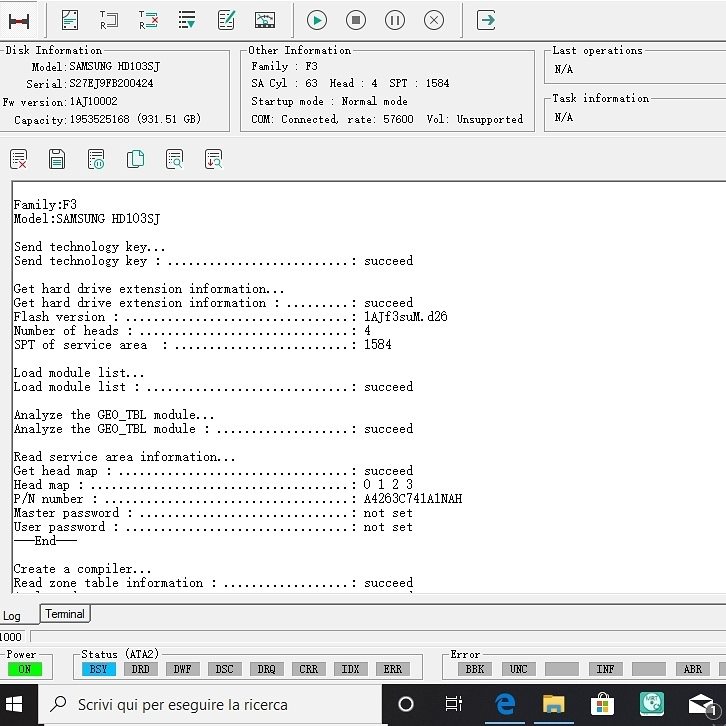Open the Windows Start menu
The width and height of the screenshot is (726, 726).
coord(14,705)
